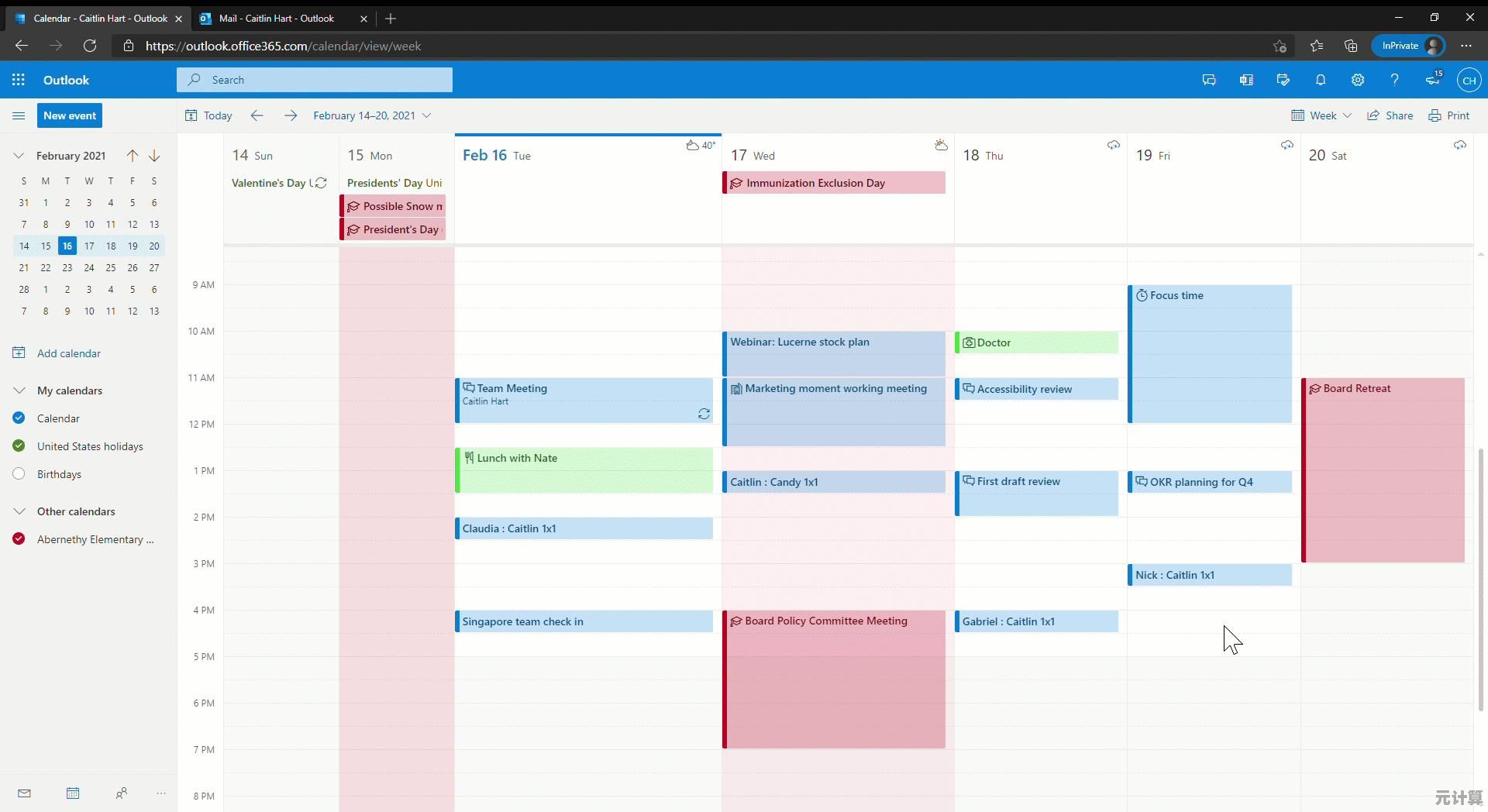
Task: Uncheck United States holidays calendar
Action: [x=19, y=446]
